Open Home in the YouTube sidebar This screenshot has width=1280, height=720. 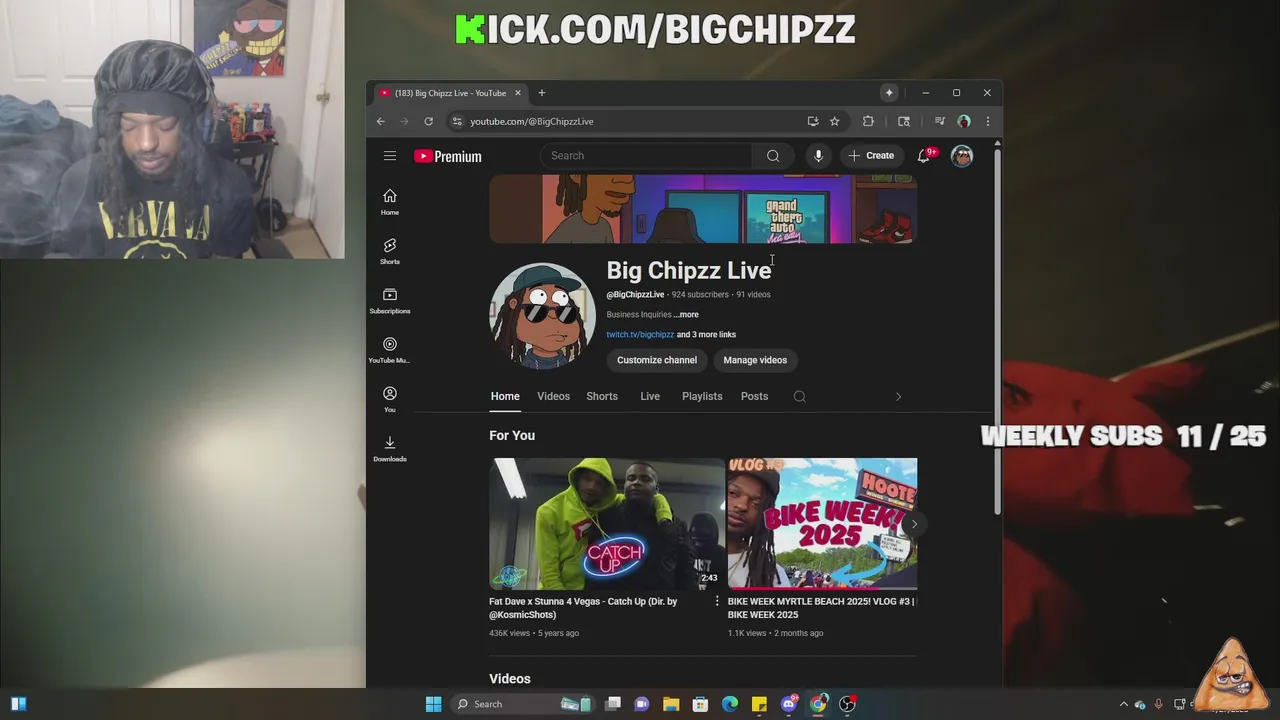(x=390, y=202)
